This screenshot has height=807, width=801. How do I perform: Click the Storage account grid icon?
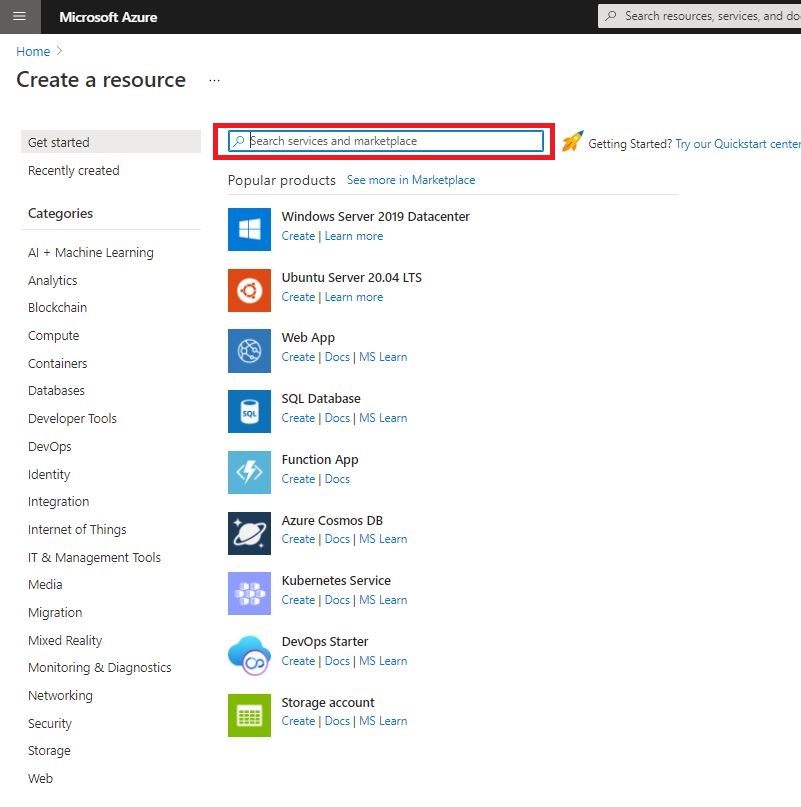coord(249,715)
